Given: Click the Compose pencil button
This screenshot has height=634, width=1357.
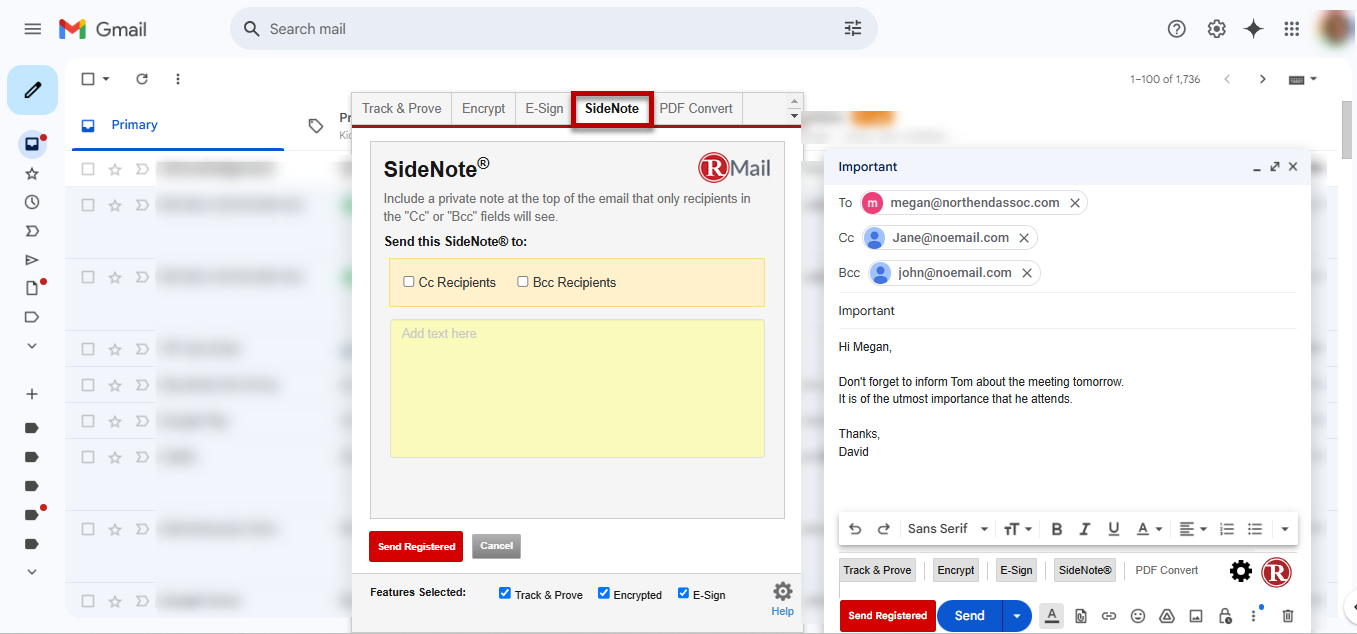Looking at the screenshot, I should tap(32, 91).
